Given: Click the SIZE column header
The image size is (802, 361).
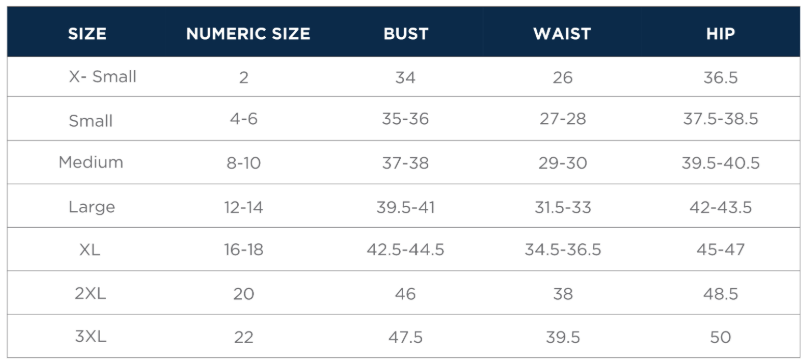Looking at the screenshot, I should click(x=87, y=34).
